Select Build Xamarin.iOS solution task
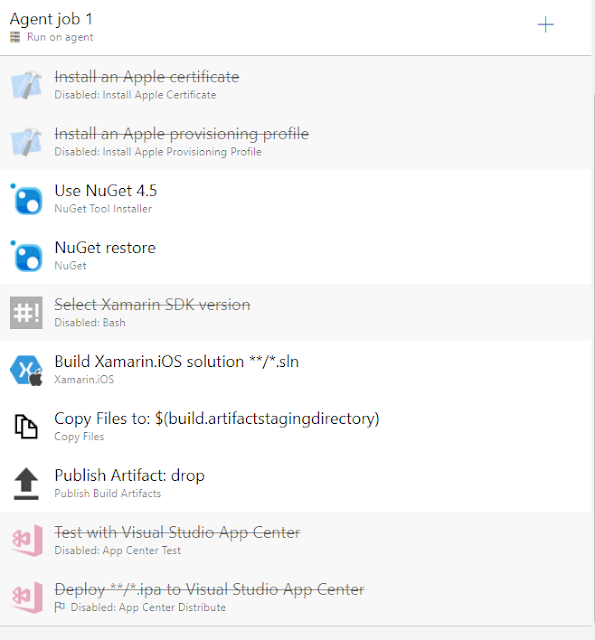 pyautogui.click(x=295, y=369)
